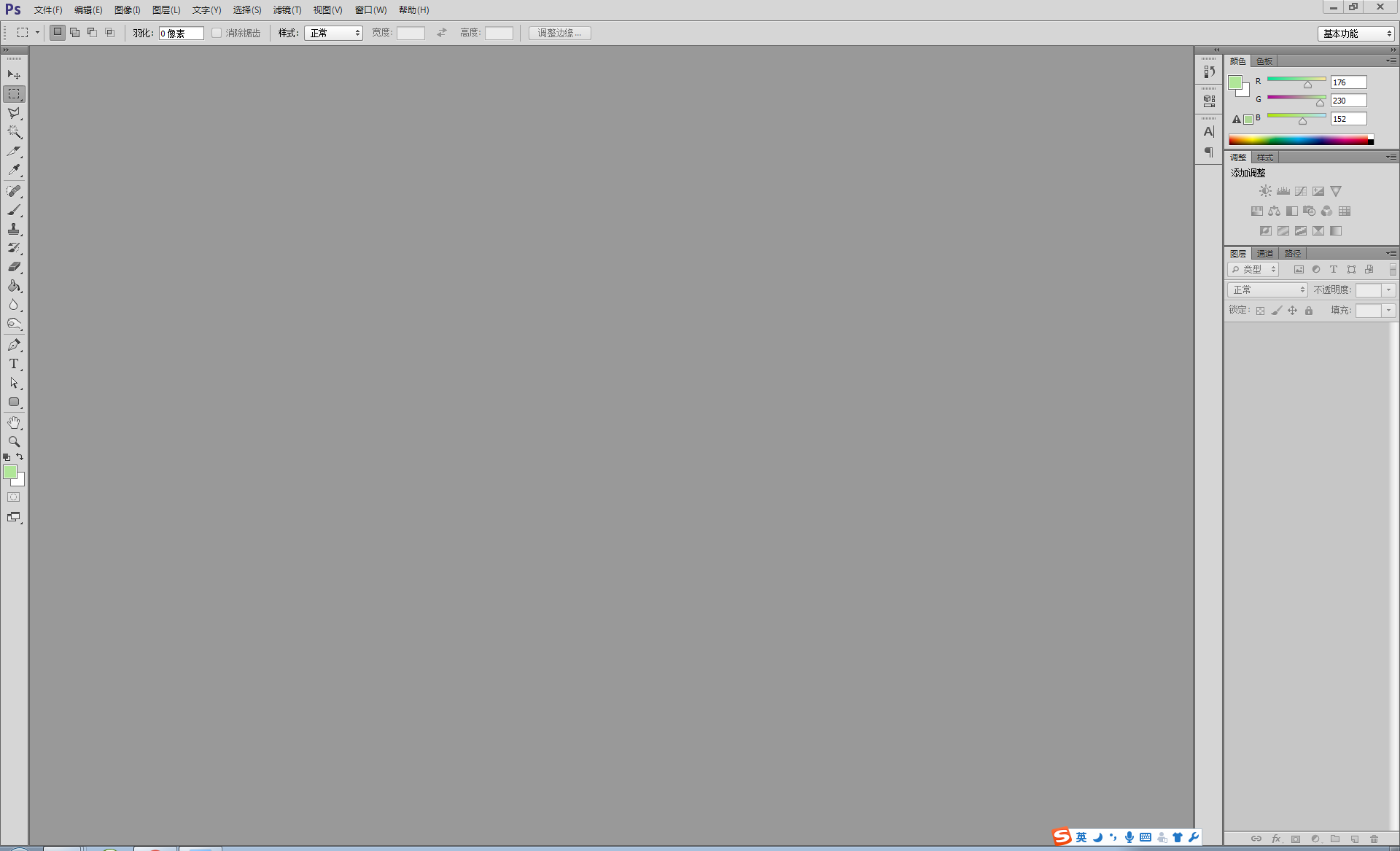This screenshot has width=1400, height=851.
Task: Open layer blend mode 正常 dropdown
Action: click(1267, 290)
